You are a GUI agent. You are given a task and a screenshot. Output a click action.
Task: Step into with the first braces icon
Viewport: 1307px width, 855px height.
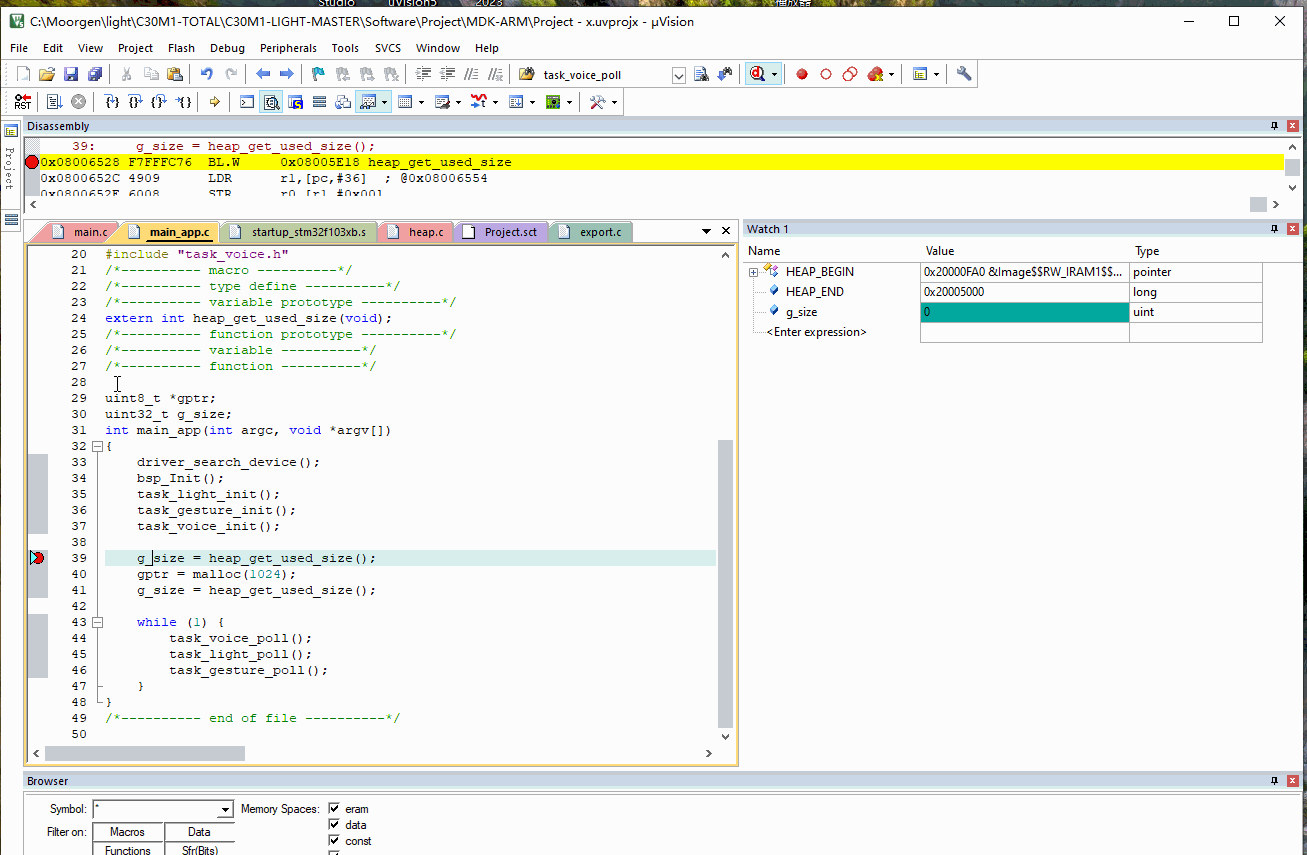(x=112, y=102)
